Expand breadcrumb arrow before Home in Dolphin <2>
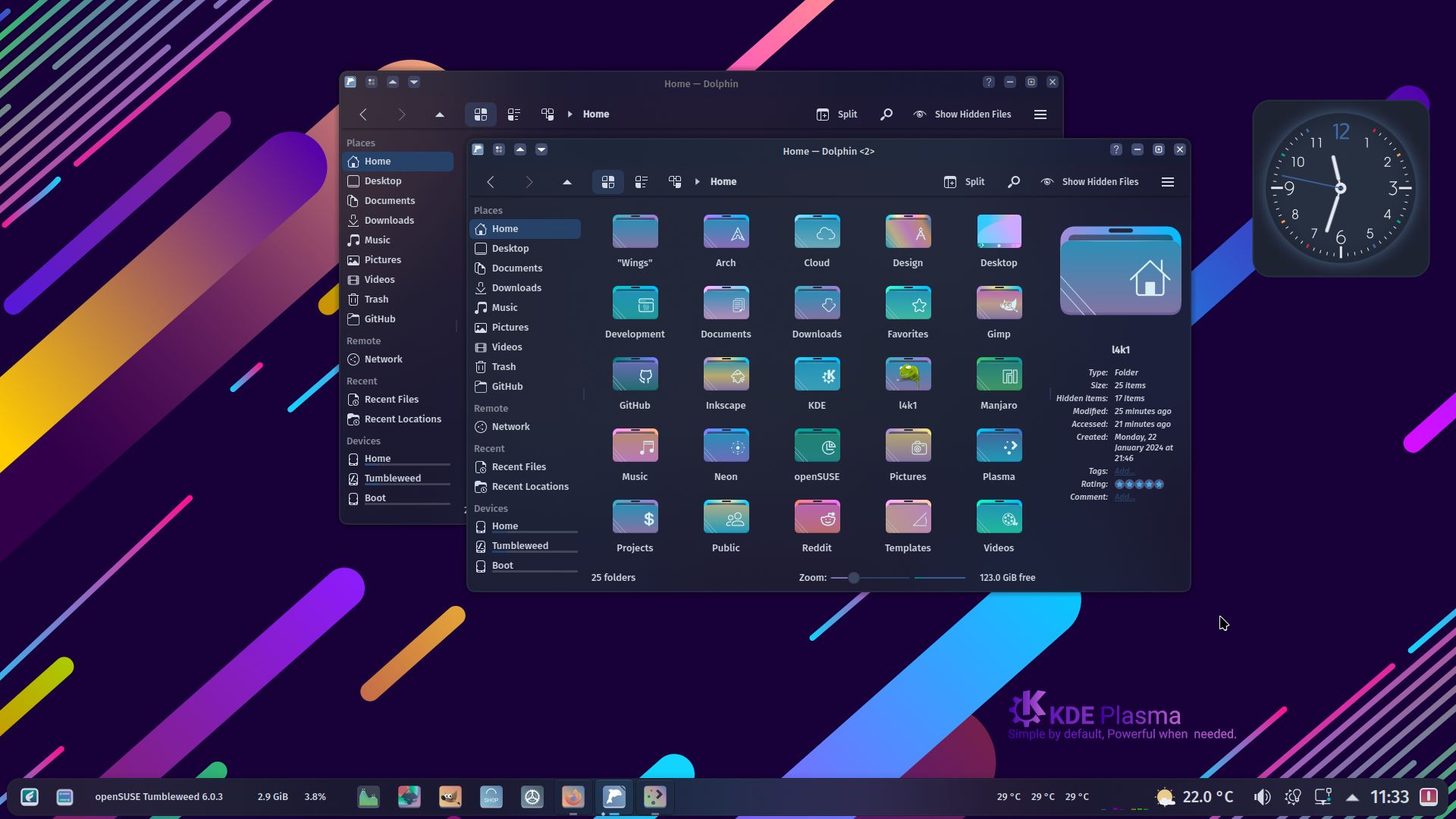This screenshot has width=1456, height=819. (698, 182)
